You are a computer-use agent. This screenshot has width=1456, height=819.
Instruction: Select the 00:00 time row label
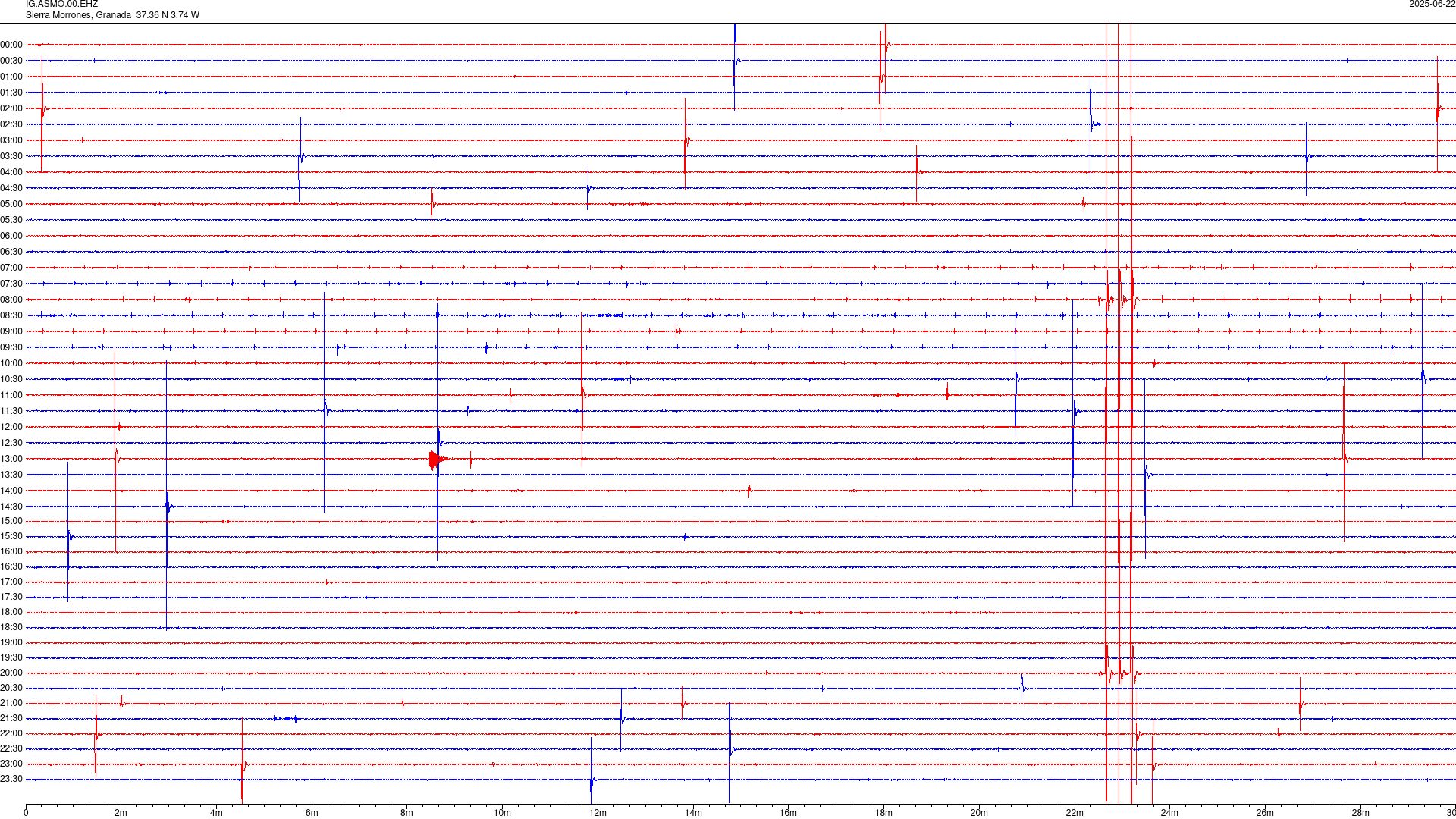(11, 45)
